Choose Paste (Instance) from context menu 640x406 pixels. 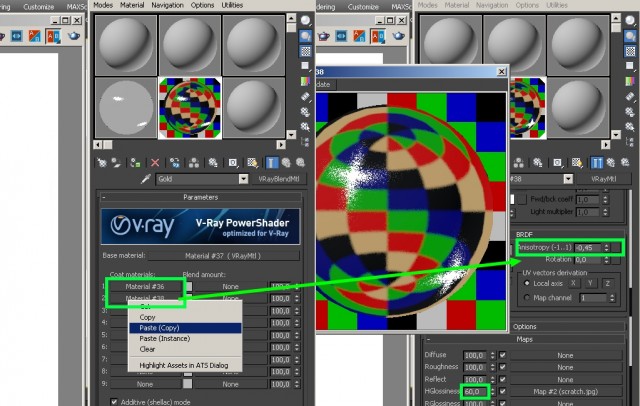coord(185,338)
